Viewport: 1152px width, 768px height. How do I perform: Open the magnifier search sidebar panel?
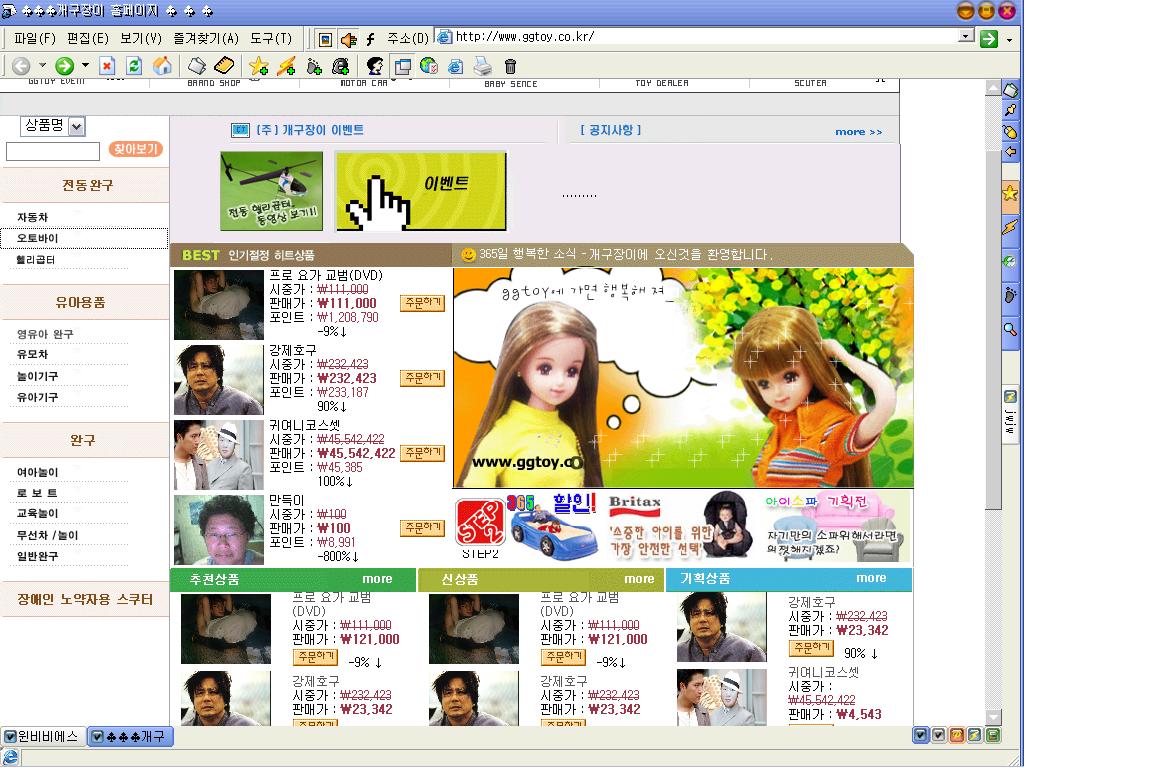(1010, 329)
